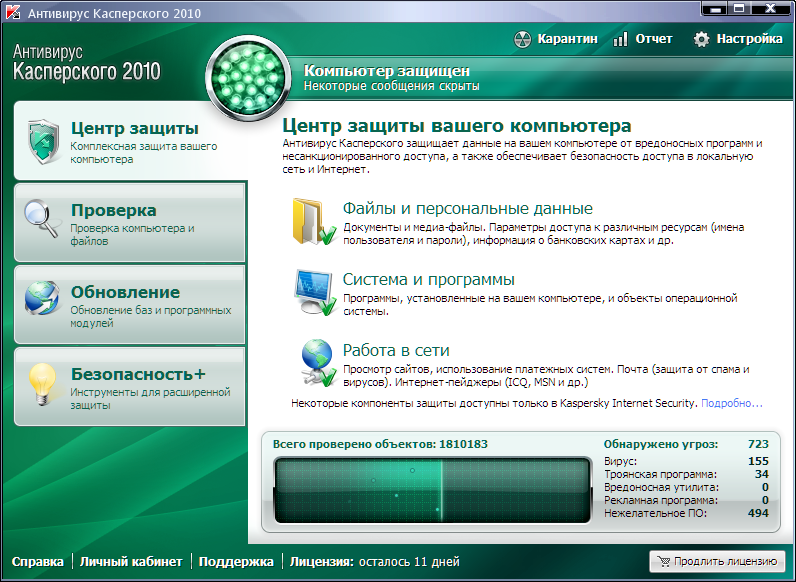796x582 pixels.
Task: Click the shopping cart icon on renew button
Action: point(664,561)
